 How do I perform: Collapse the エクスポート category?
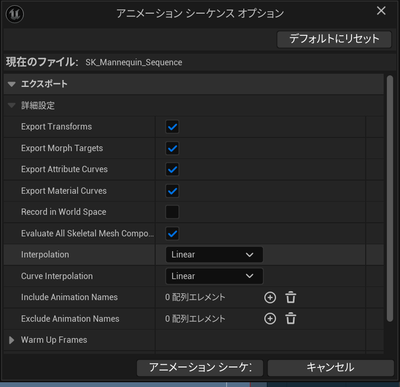[12, 84]
